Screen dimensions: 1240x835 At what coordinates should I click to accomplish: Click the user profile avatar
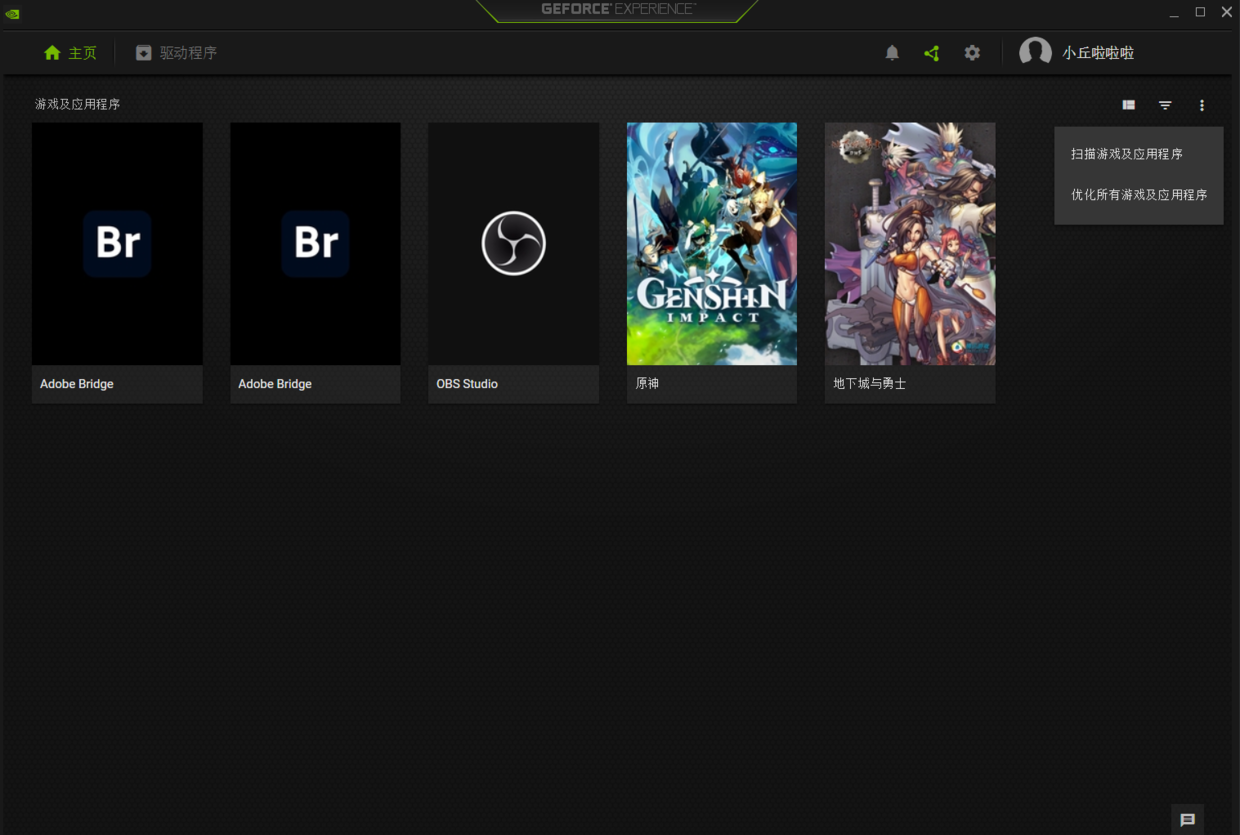1035,52
